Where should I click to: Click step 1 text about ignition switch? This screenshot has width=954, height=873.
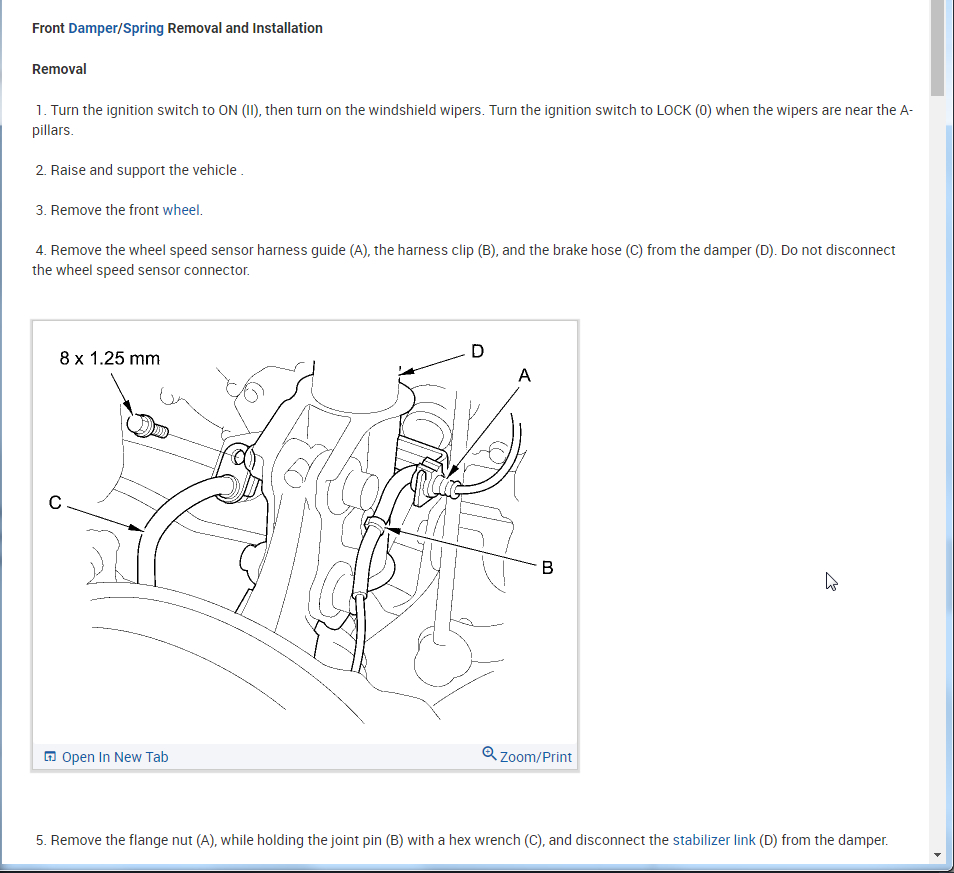click(472, 120)
